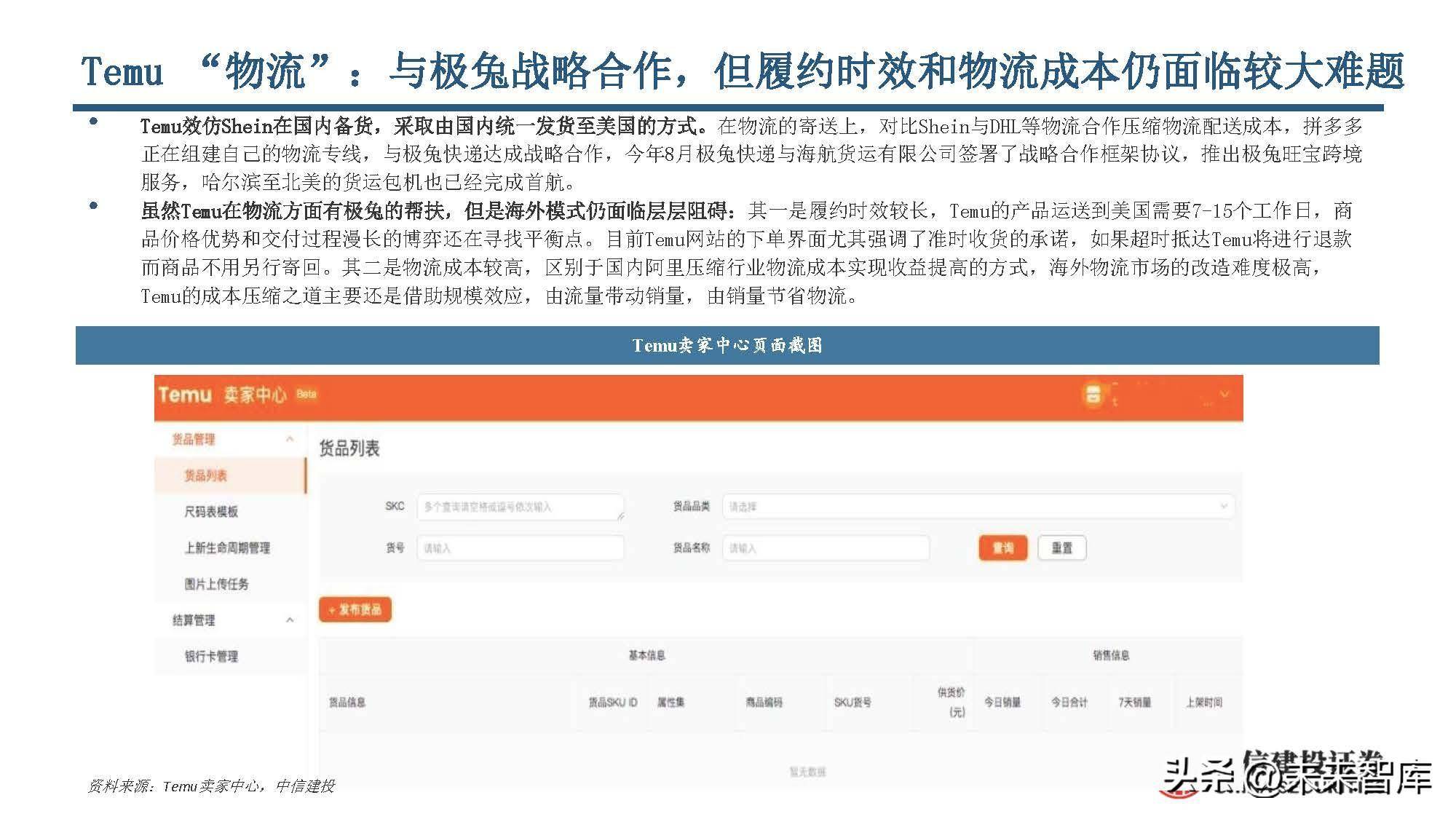Click the 供货价(元) column header

[951, 703]
